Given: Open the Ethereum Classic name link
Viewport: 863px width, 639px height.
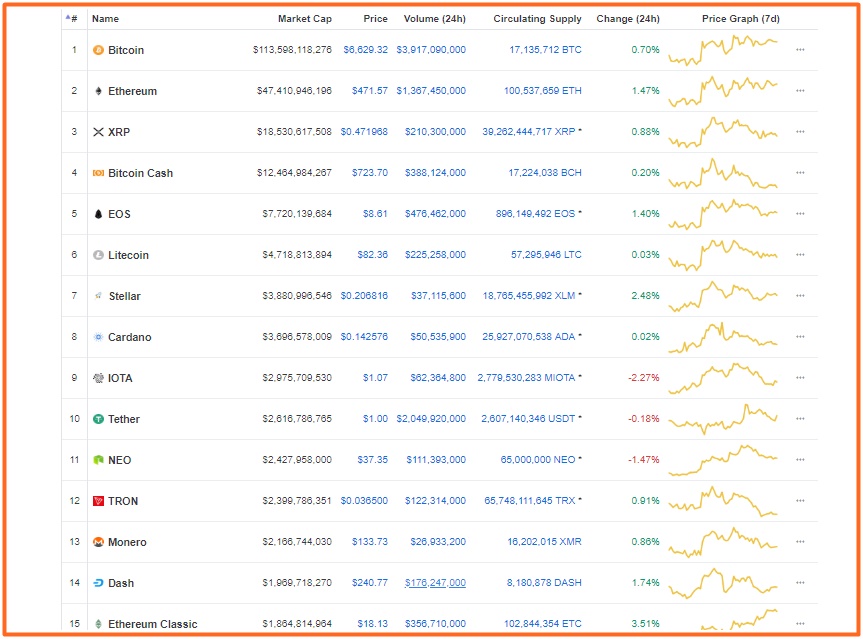Looking at the screenshot, I should click(152, 624).
